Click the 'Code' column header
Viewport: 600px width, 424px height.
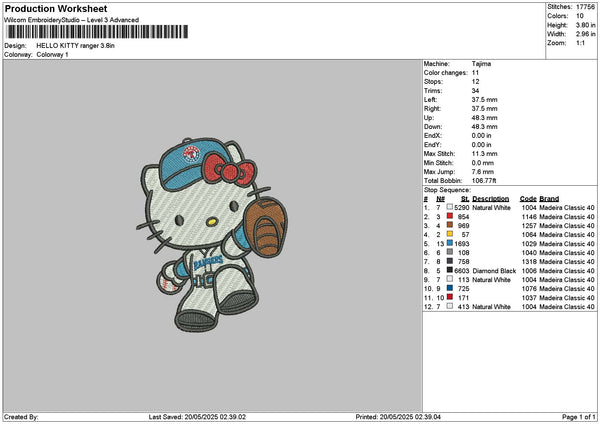pyautogui.click(x=528, y=199)
